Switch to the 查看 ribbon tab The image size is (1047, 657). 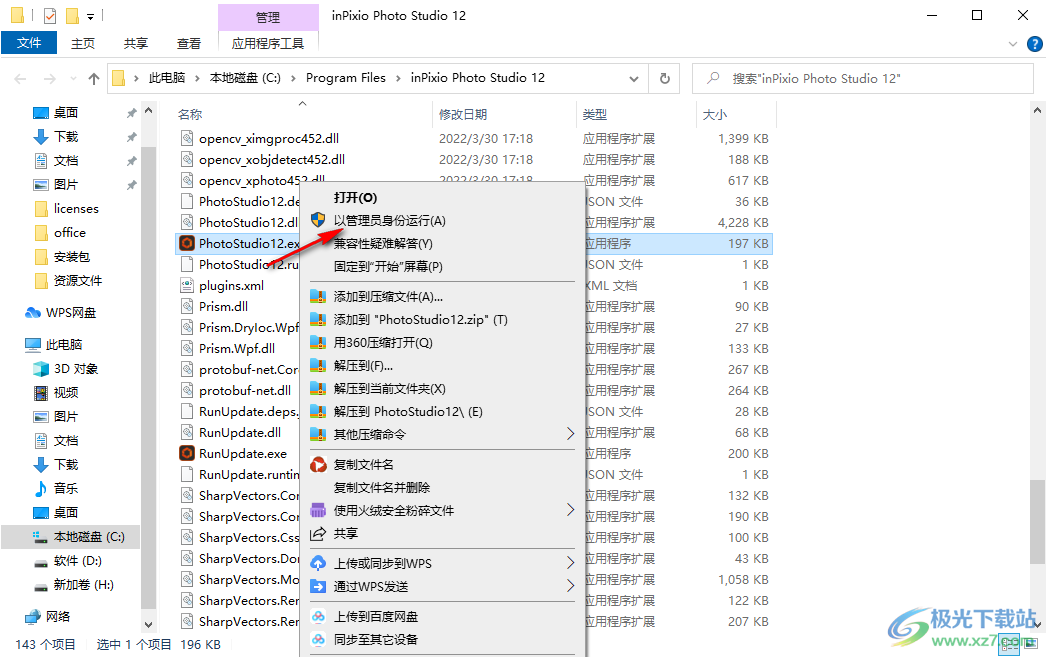pyautogui.click(x=189, y=43)
